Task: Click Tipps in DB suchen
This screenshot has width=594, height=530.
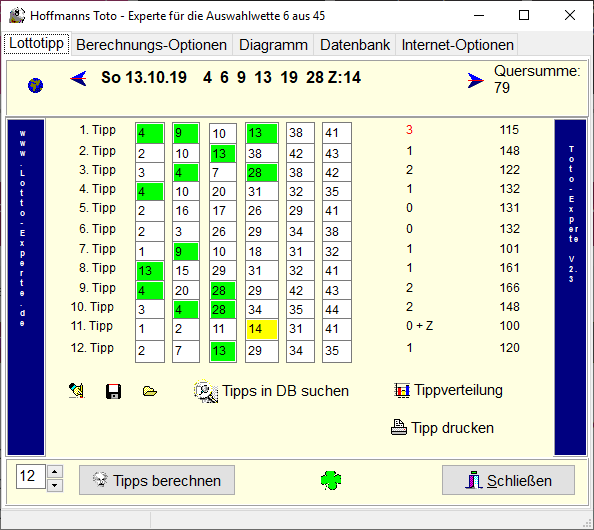Action: point(271,391)
